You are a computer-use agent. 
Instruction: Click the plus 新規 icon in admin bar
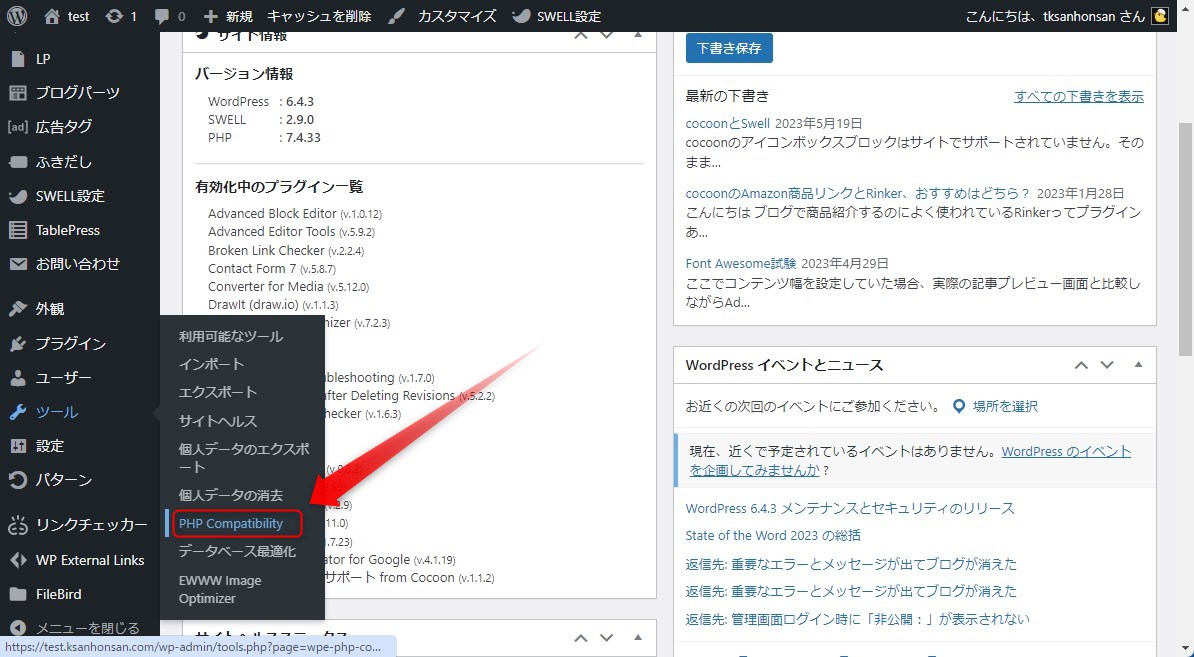click(211, 16)
